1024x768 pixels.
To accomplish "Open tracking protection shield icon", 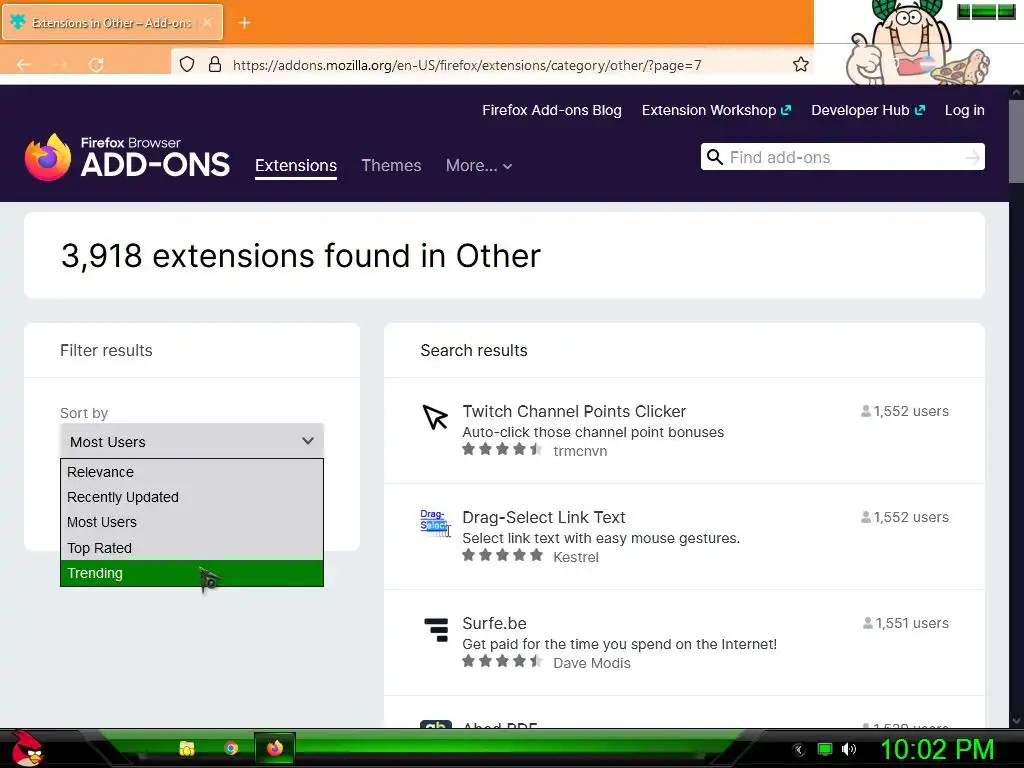I will tap(187, 64).
